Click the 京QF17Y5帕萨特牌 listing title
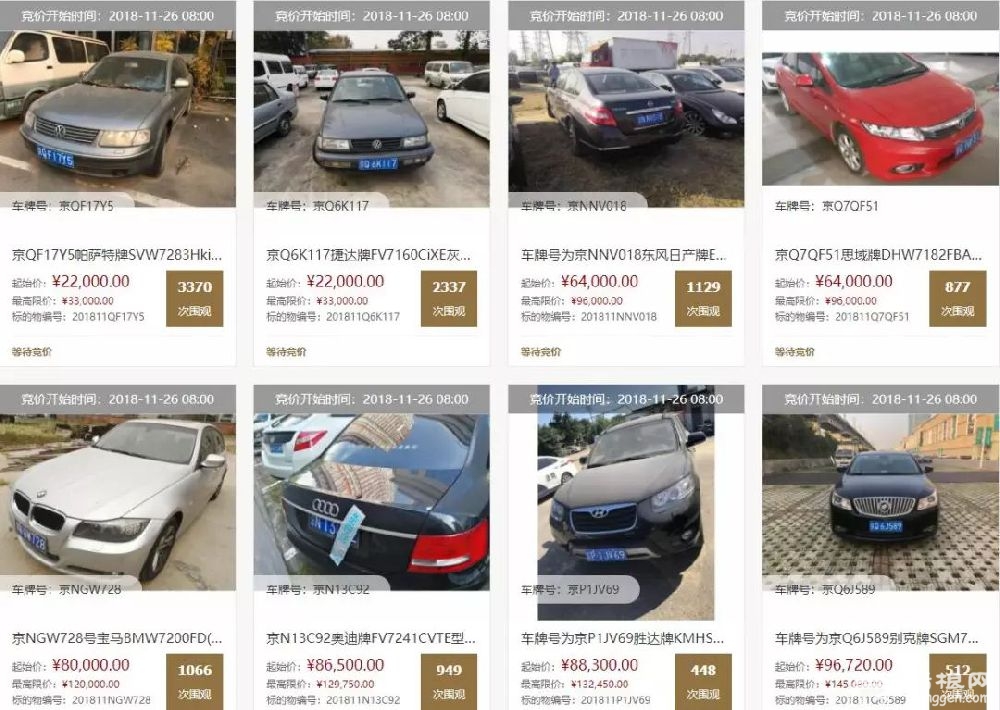 coord(117,255)
